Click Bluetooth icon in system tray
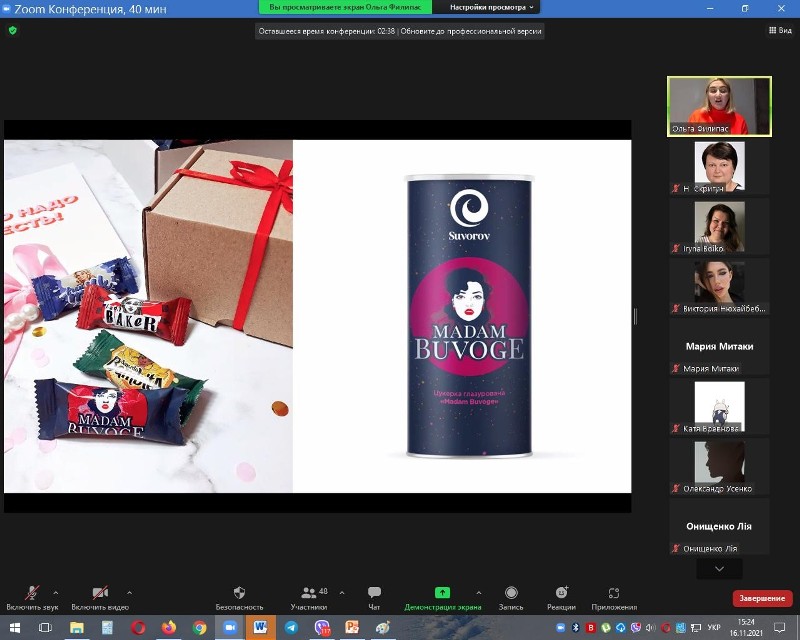This screenshot has width=800, height=640. 576,627
